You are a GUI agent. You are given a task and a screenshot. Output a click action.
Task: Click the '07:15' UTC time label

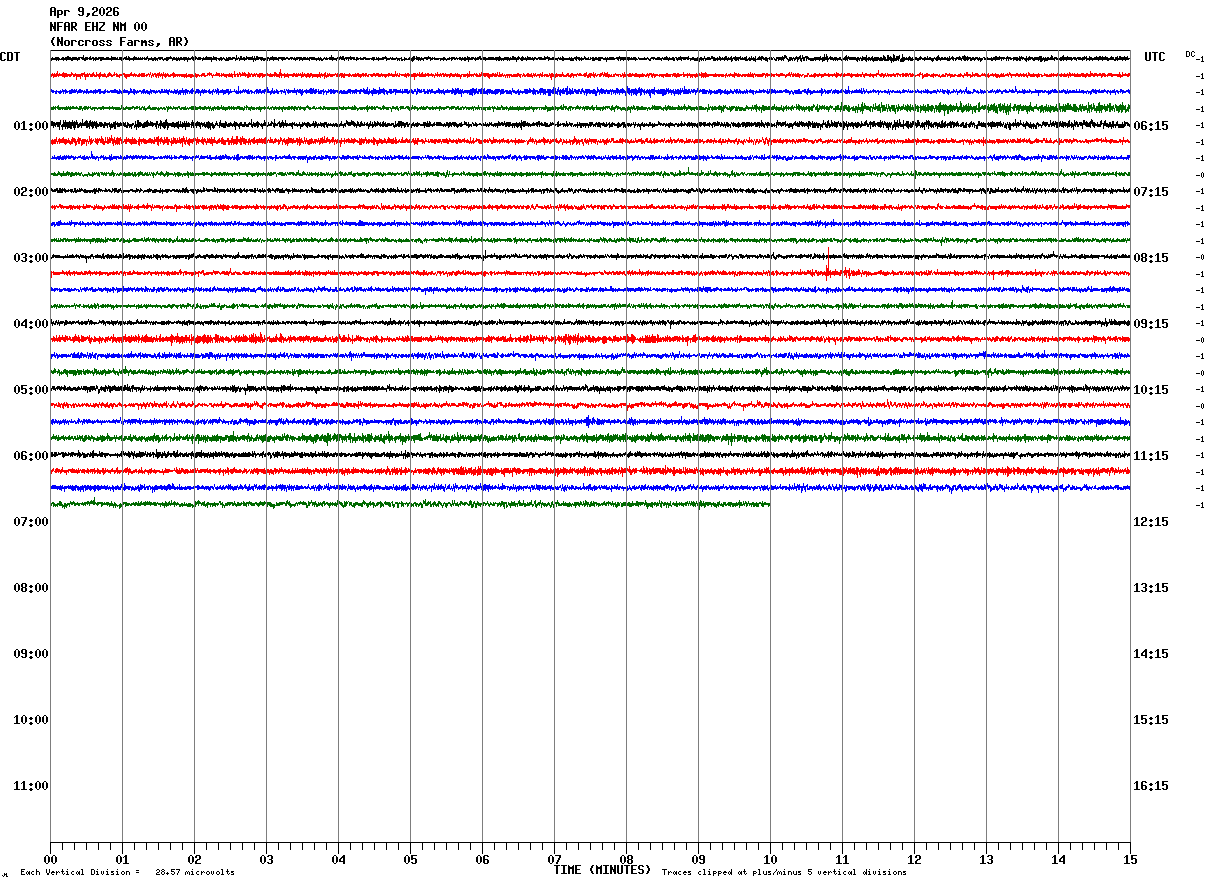pos(1151,192)
